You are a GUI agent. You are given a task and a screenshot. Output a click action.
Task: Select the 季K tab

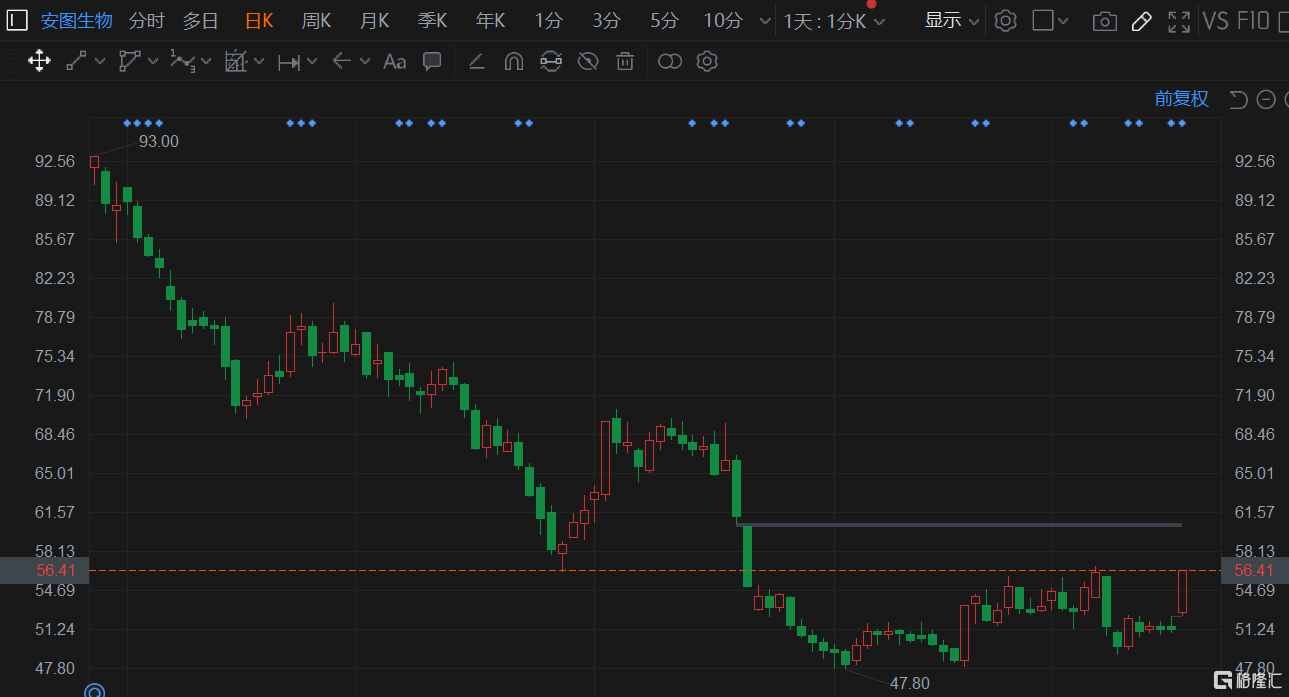(x=432, y=20)
